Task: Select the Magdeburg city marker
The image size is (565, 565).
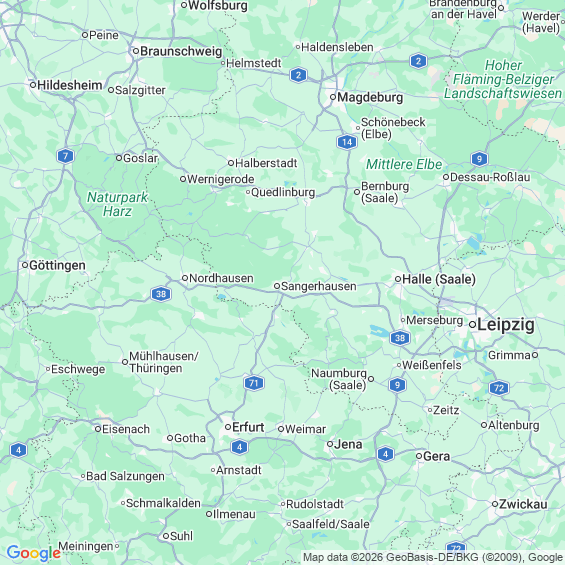Action: pos(333,97)
